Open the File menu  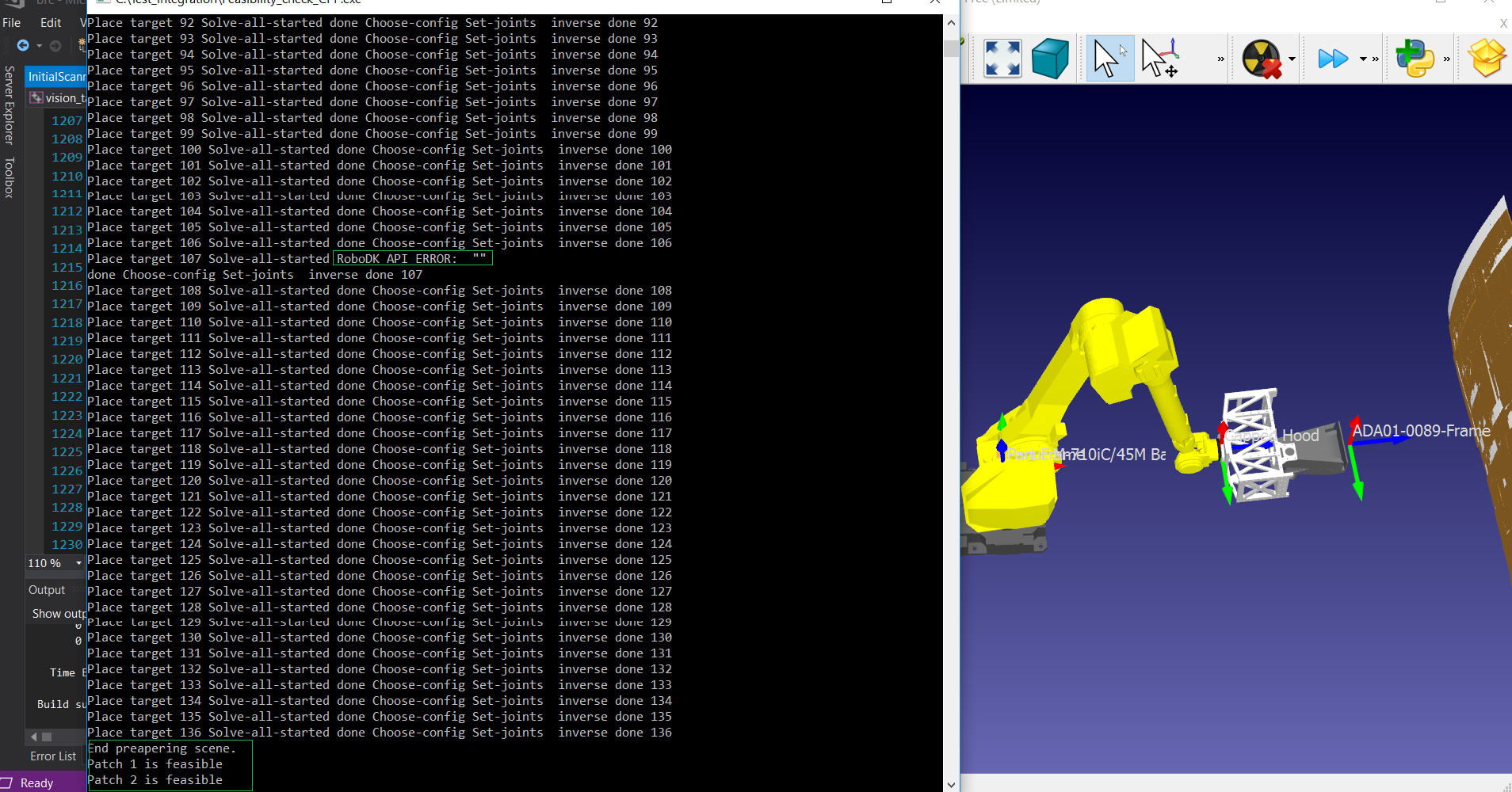(x=12, y=23)
